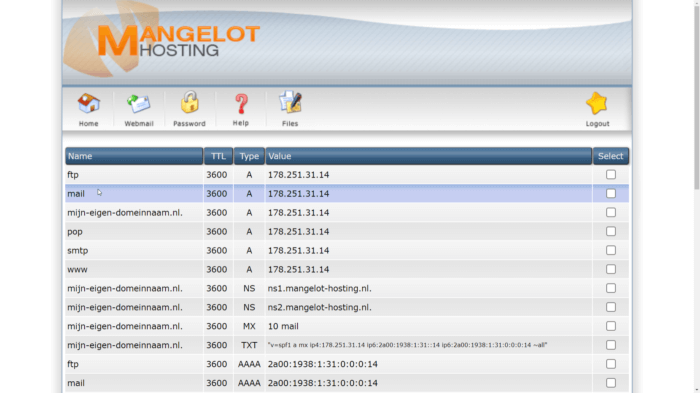This screenshot has width=700, height=393.
Task: Select checkbox for ftp A record
Action: [x=611, y=175]
